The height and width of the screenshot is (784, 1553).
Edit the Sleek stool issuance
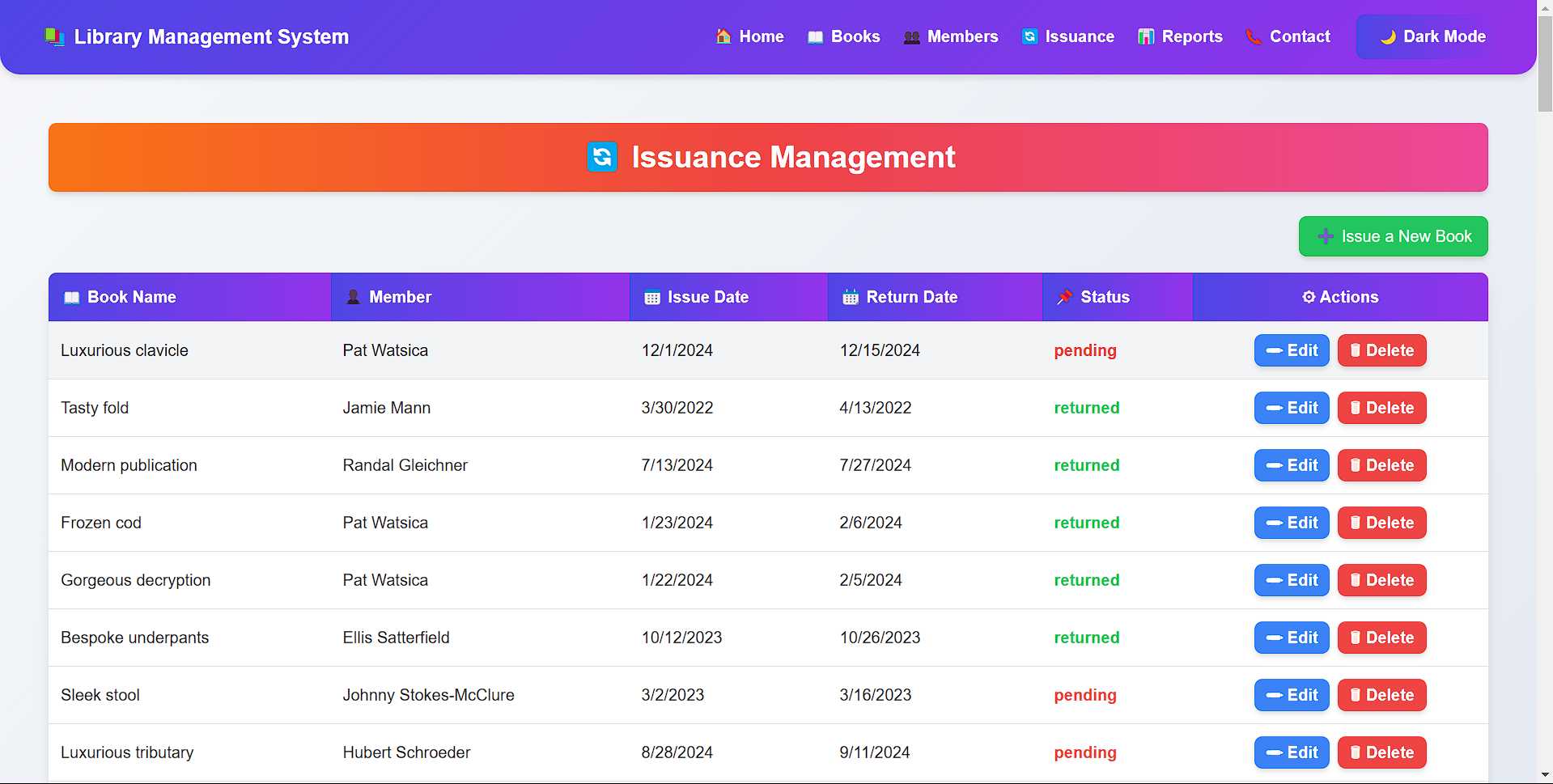coord(1292,695)
